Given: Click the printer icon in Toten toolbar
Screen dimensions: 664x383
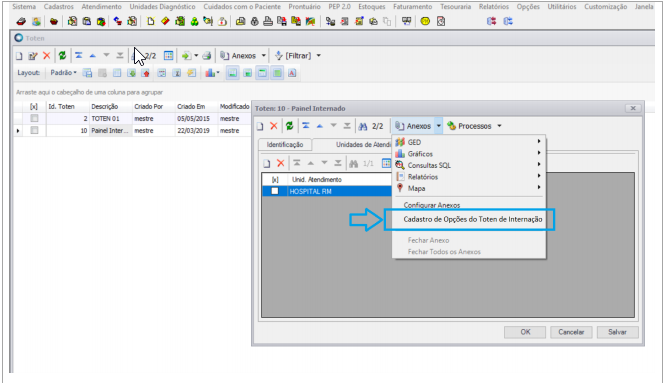Looking at the screenshot, I should point(207,56).
